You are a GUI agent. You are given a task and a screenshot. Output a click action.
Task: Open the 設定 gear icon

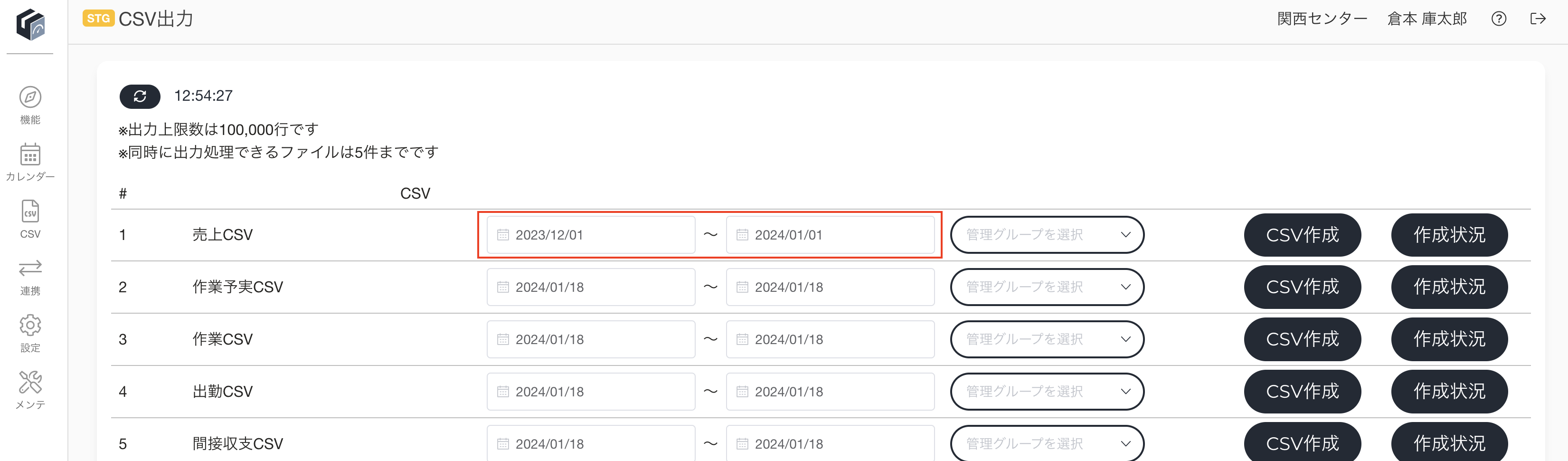[x=30, y=325]
